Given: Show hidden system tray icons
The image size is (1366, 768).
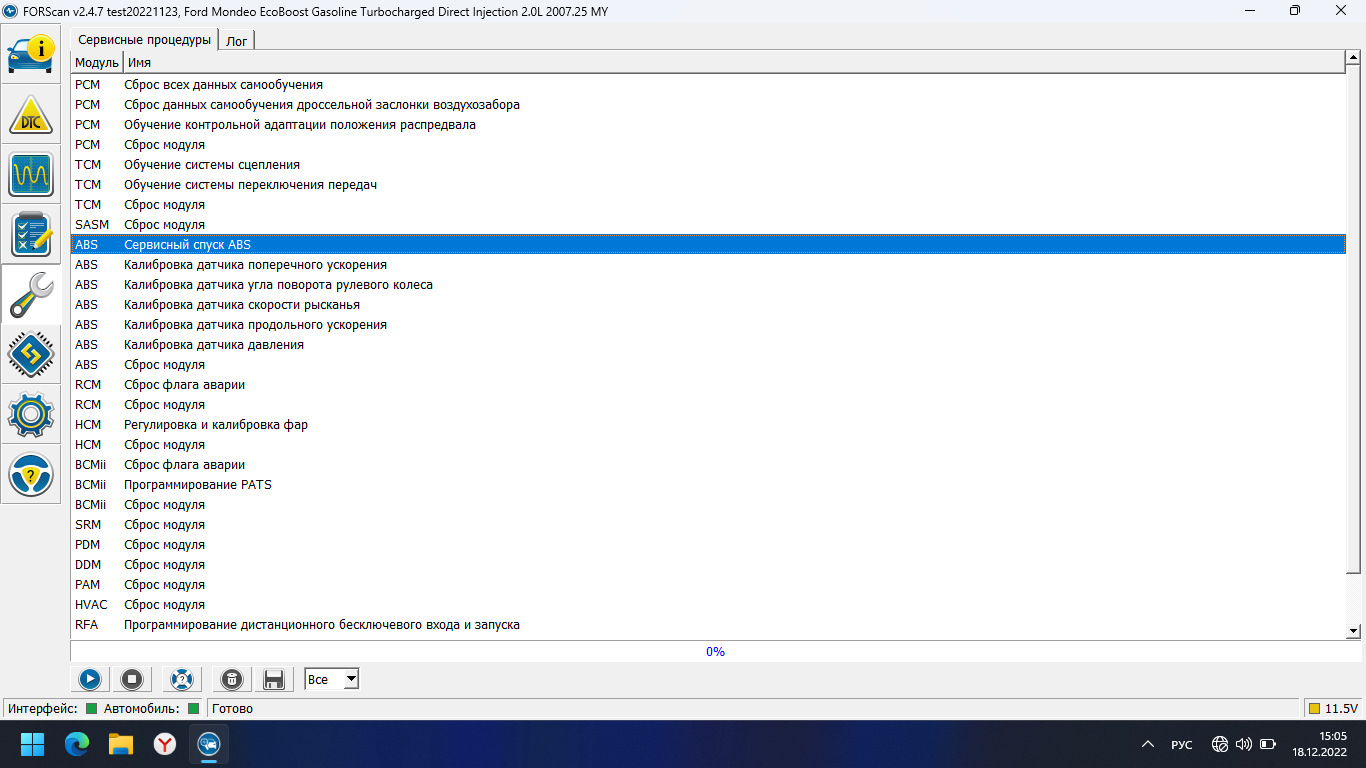Looking at the screenshot, I should coord(1148,744).
